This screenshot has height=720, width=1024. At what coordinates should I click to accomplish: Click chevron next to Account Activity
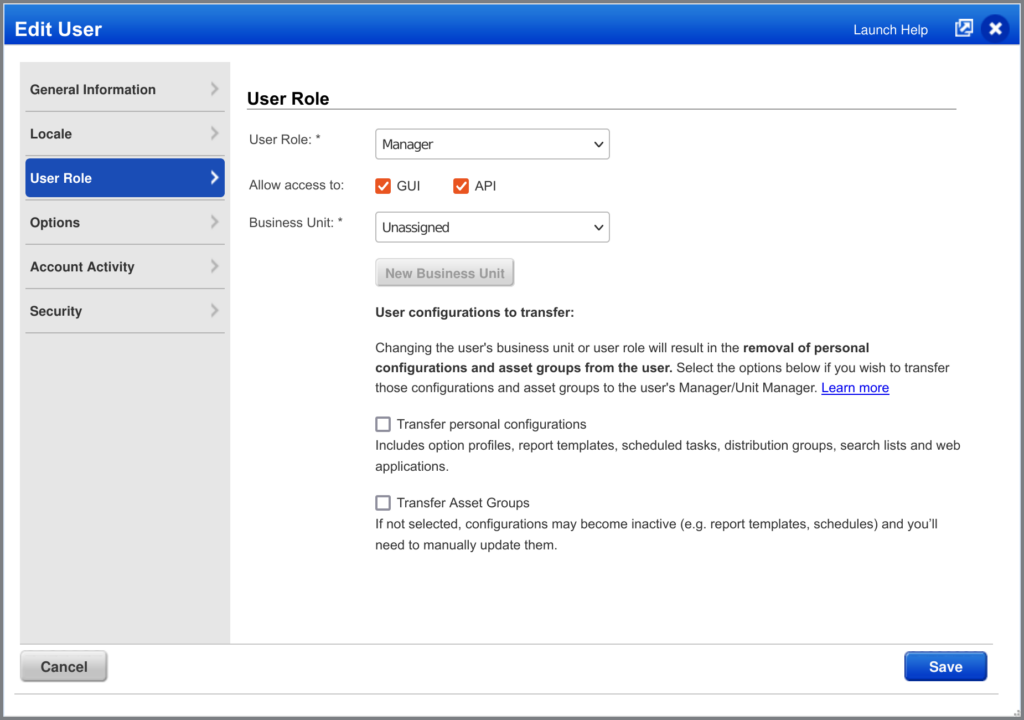point(214,266)
